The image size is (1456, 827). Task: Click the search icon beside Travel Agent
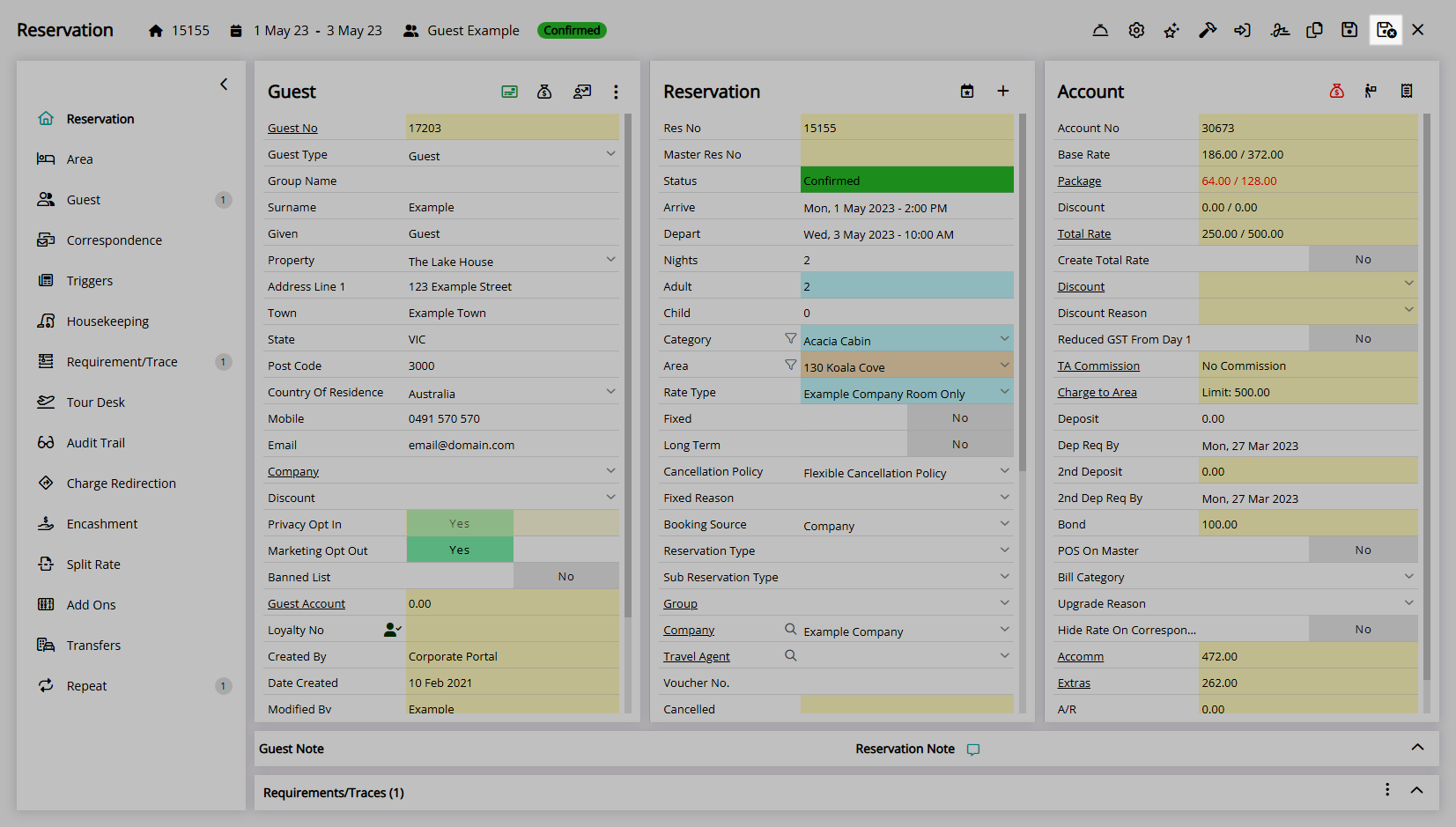point(790,655)
